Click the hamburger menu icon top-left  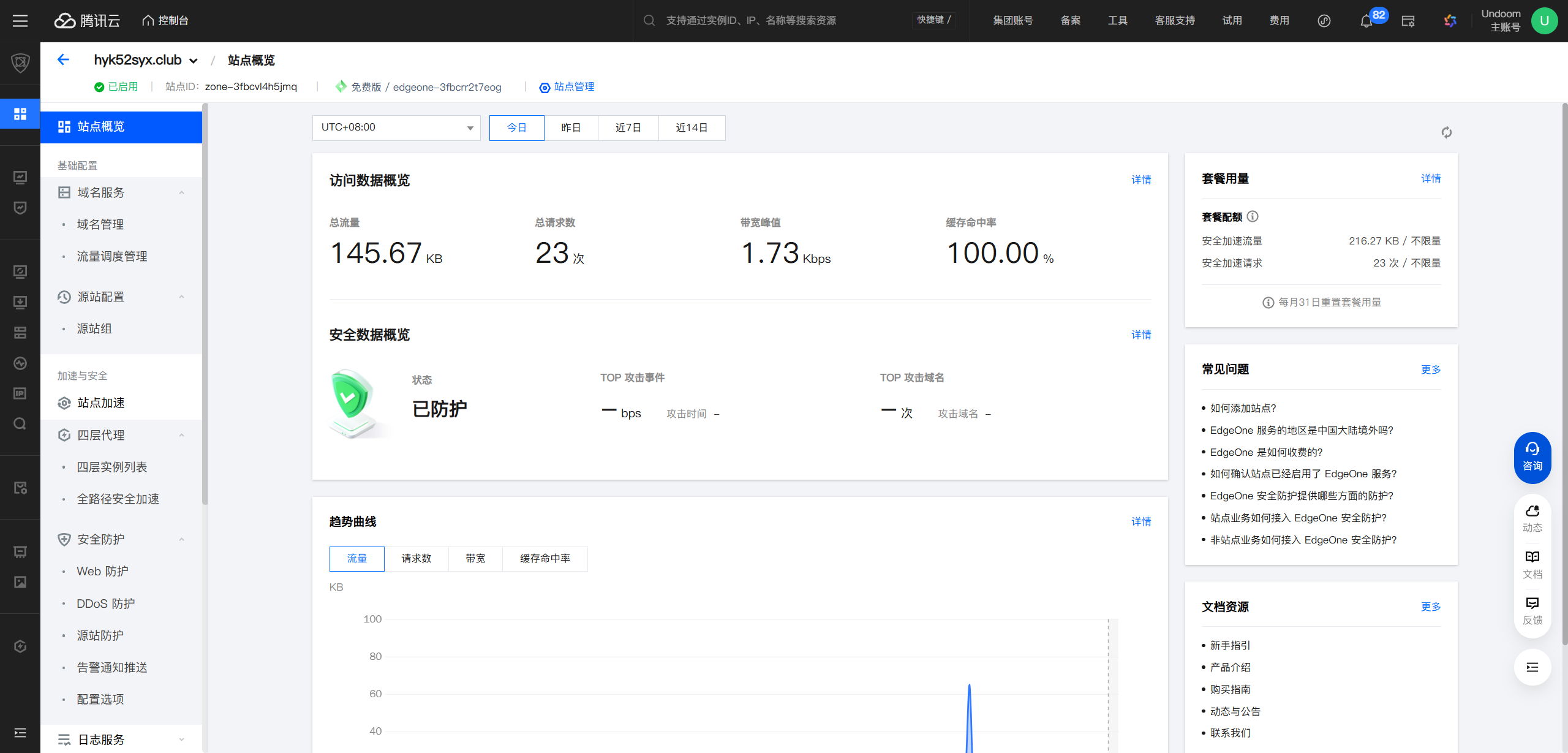pos(20,21)
